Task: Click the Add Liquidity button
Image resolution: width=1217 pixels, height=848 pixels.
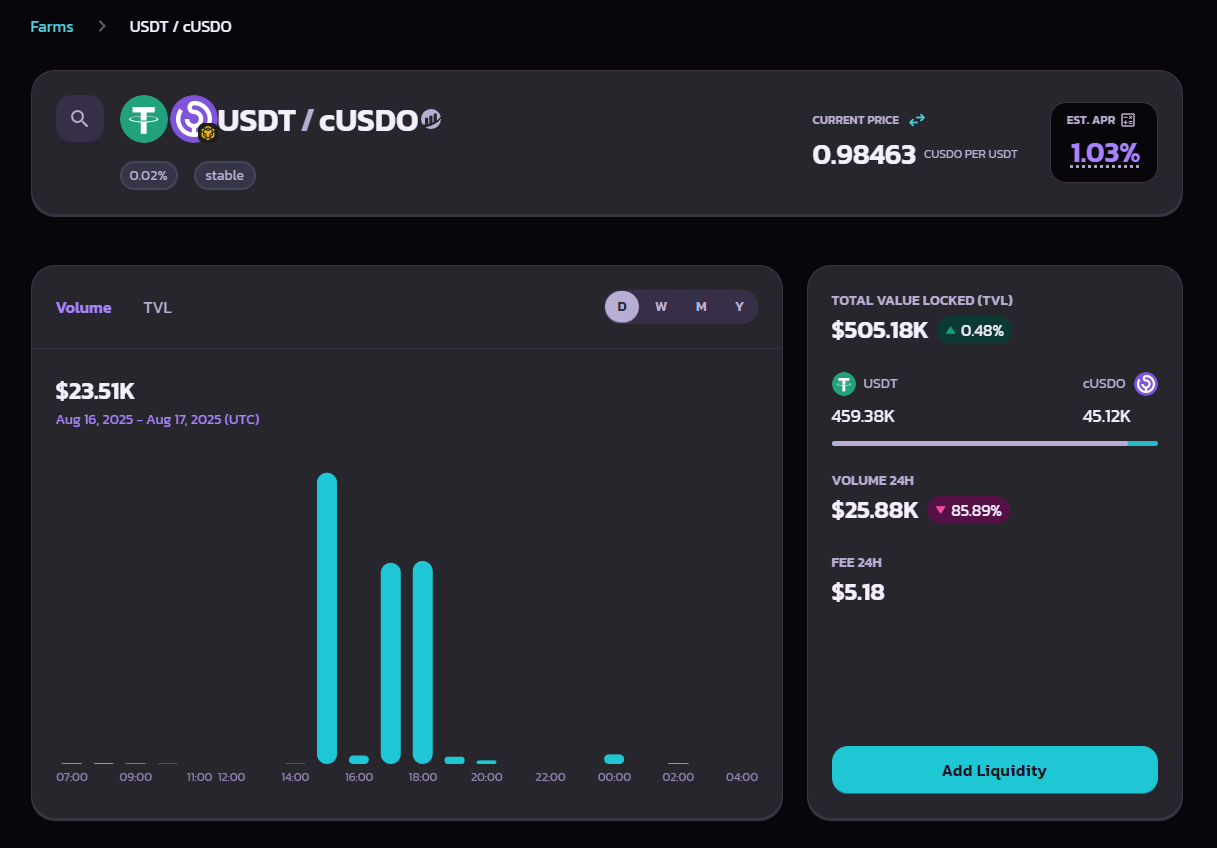Action: [995, 770]
